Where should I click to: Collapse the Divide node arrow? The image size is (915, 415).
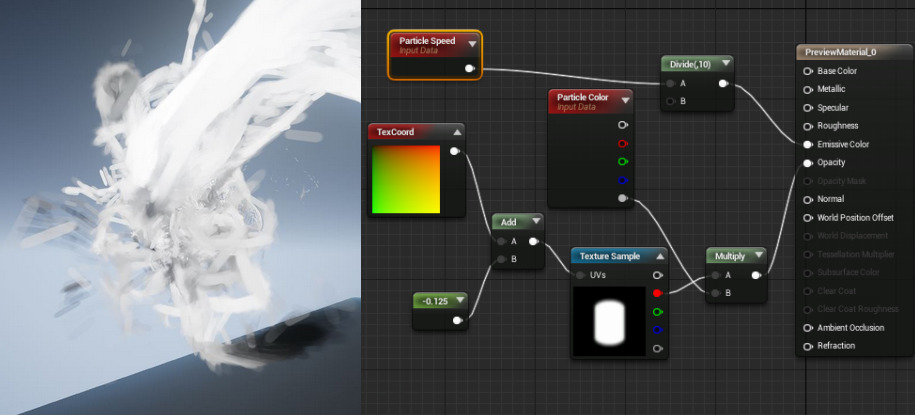pyautogui.click(x=725, y=64)
